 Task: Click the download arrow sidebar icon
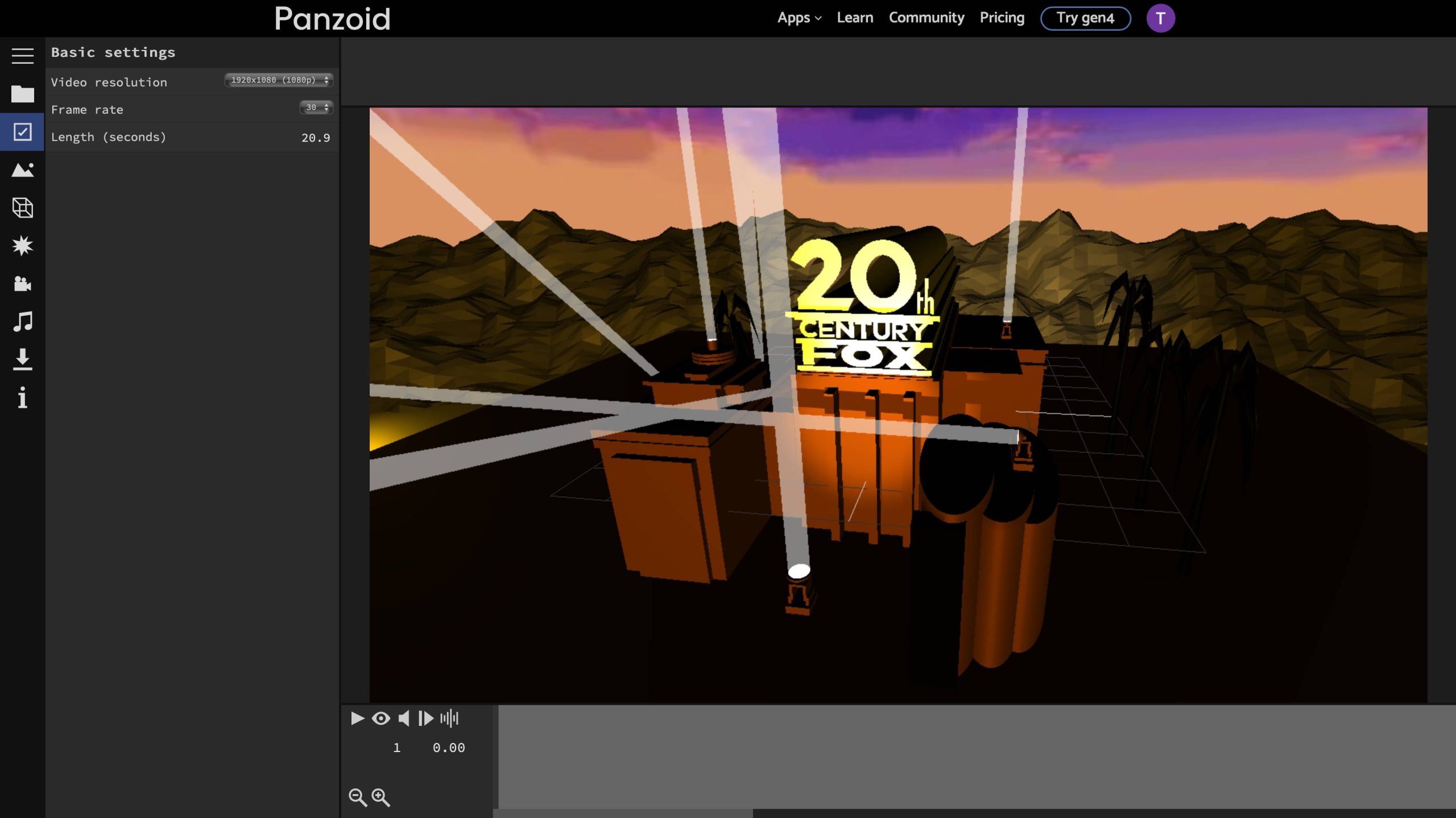click(x=22, y=360)
